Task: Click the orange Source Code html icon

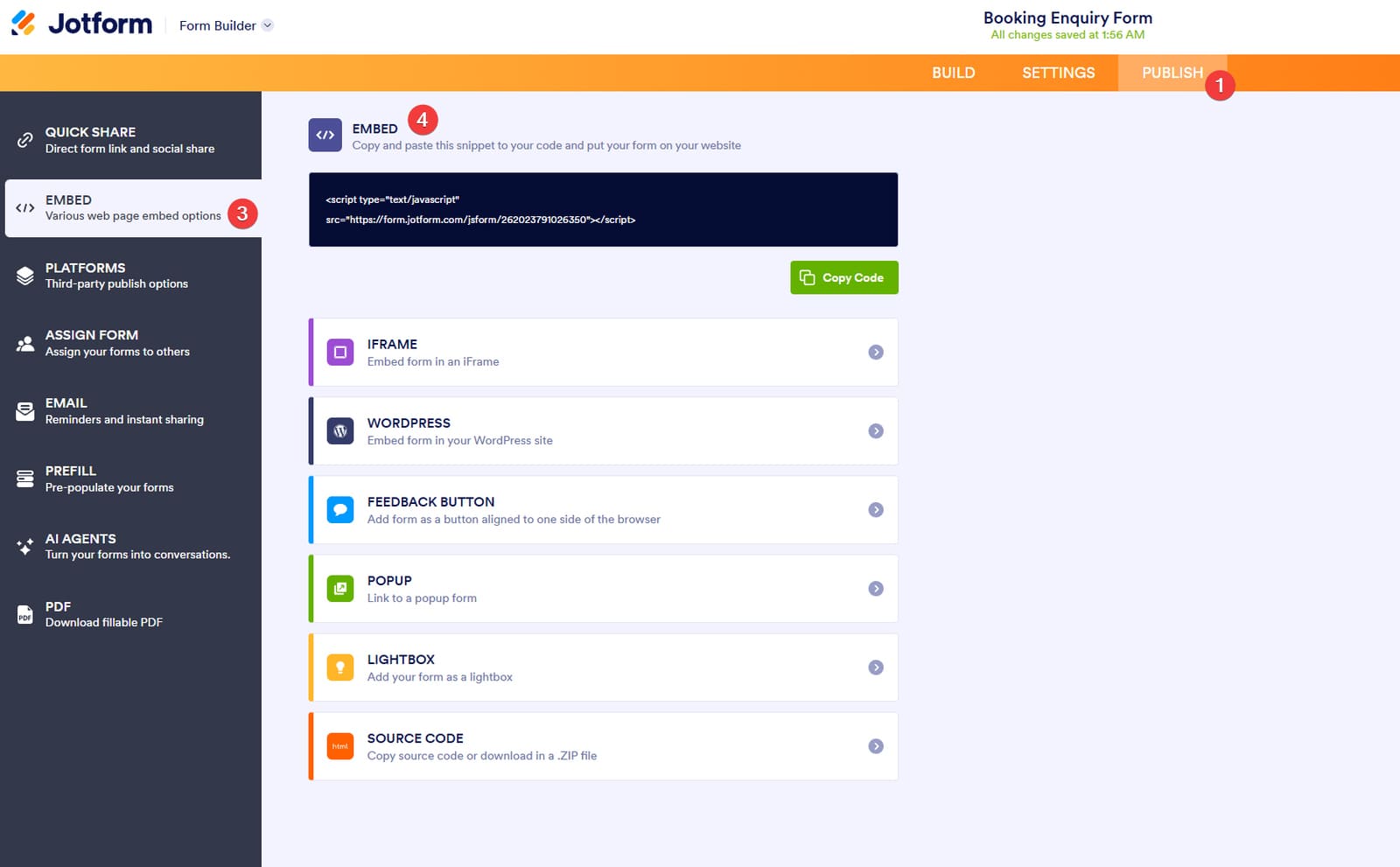Action: click(340, 746)
